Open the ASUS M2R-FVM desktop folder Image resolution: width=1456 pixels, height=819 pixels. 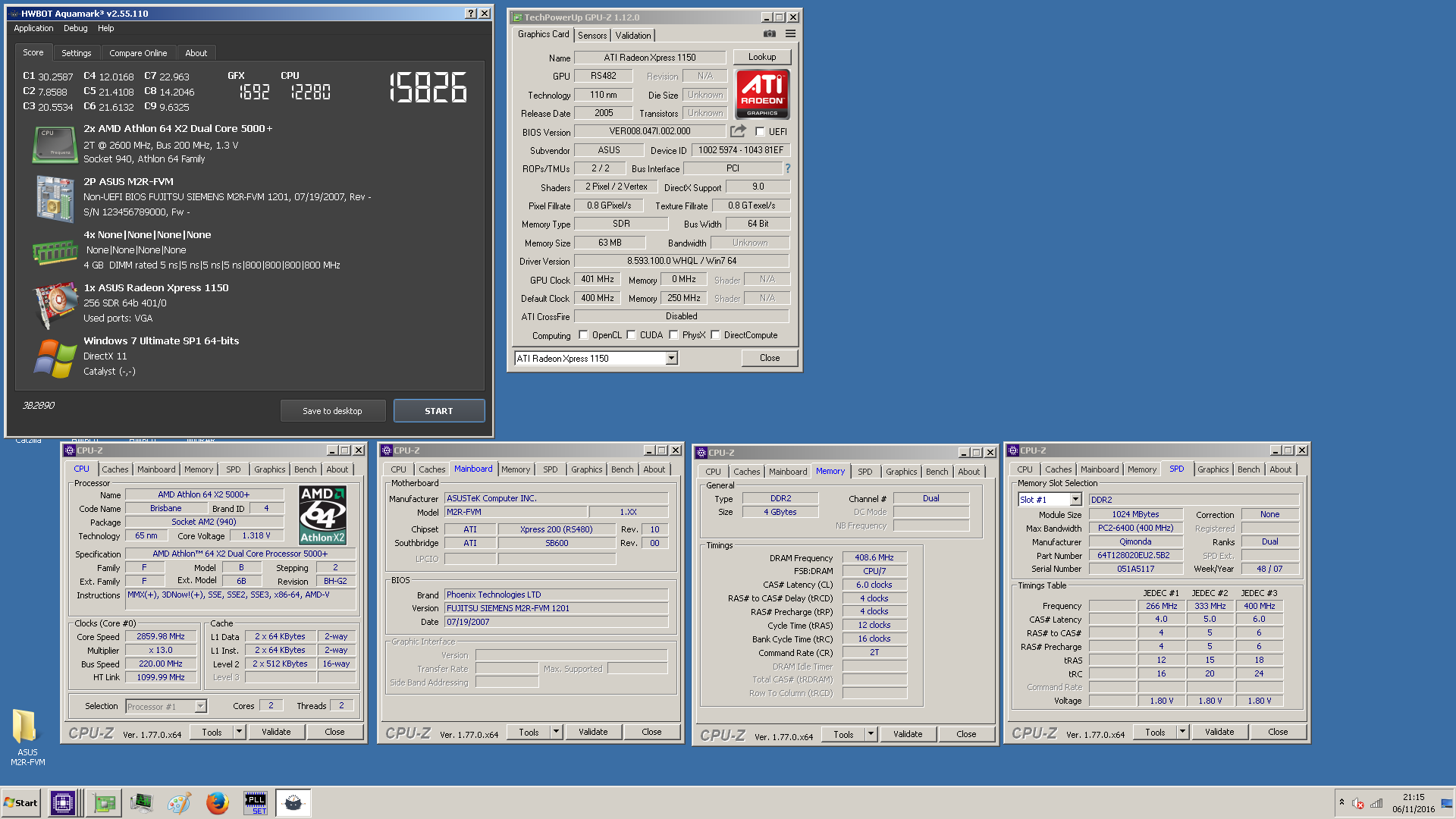(27, 736)
